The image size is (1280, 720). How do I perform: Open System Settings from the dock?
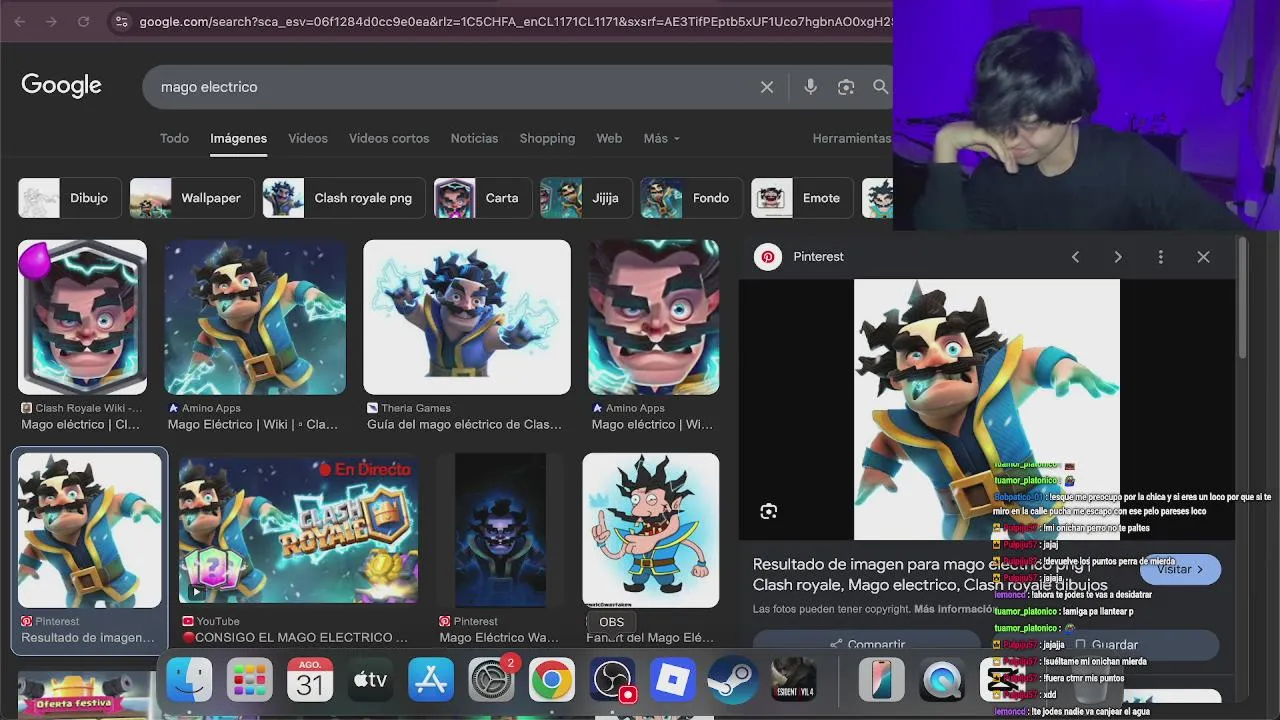pyautogui.click(x=491, y=681)
